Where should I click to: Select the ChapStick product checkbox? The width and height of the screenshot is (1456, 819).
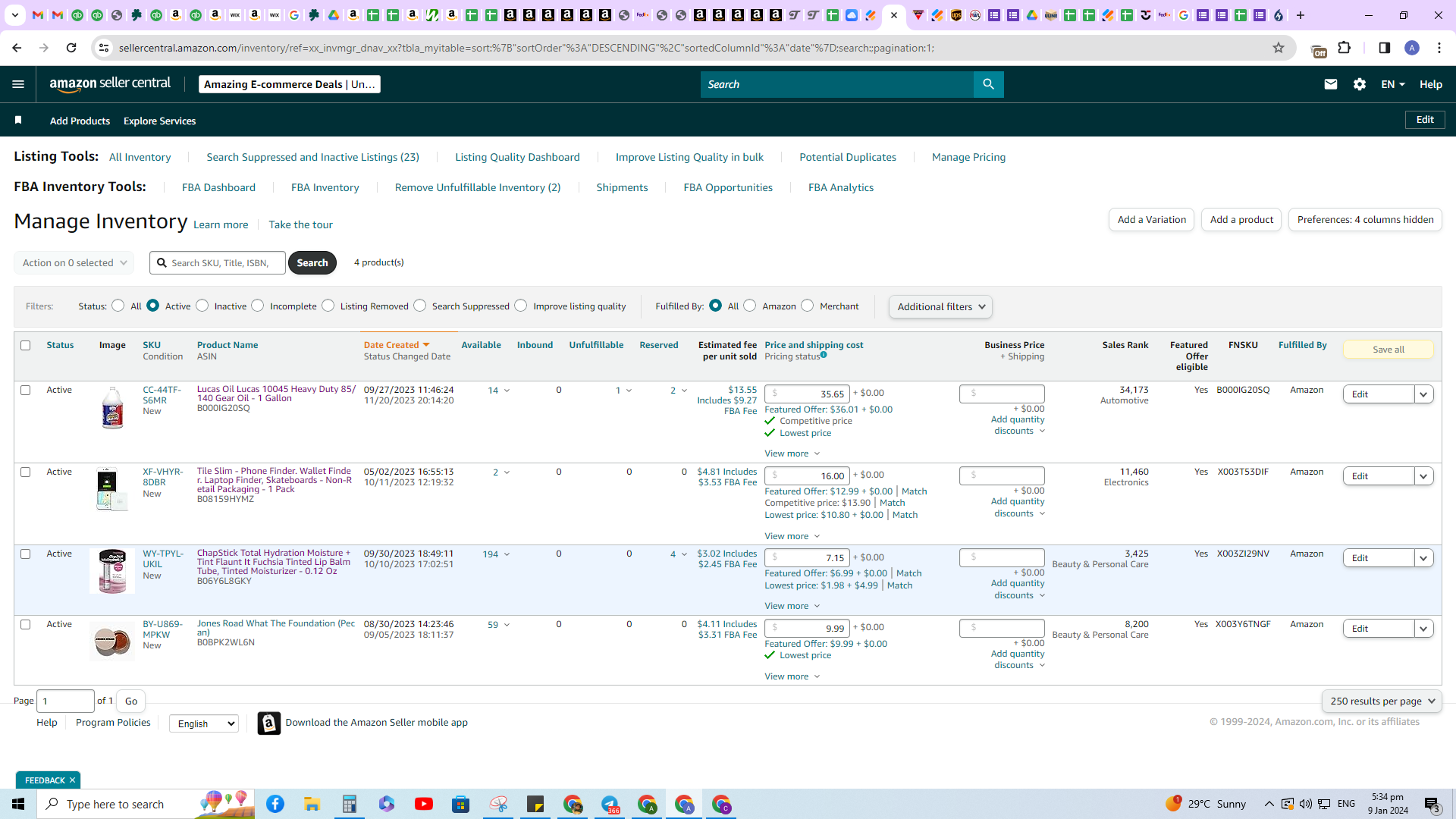point(25,554)
